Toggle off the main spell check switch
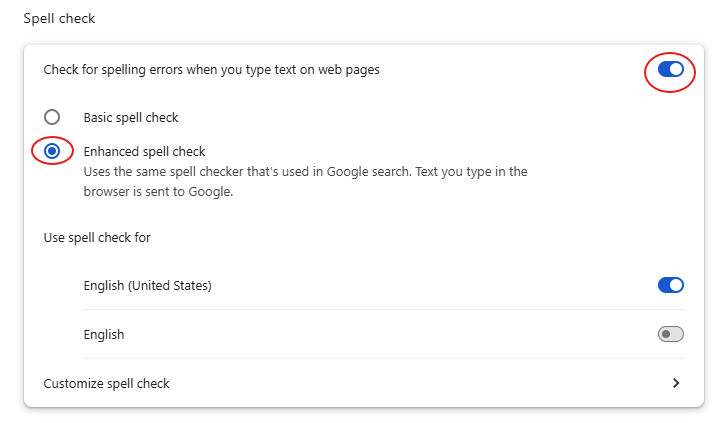Viewport: 714px width, 423px height. (670, 70)
